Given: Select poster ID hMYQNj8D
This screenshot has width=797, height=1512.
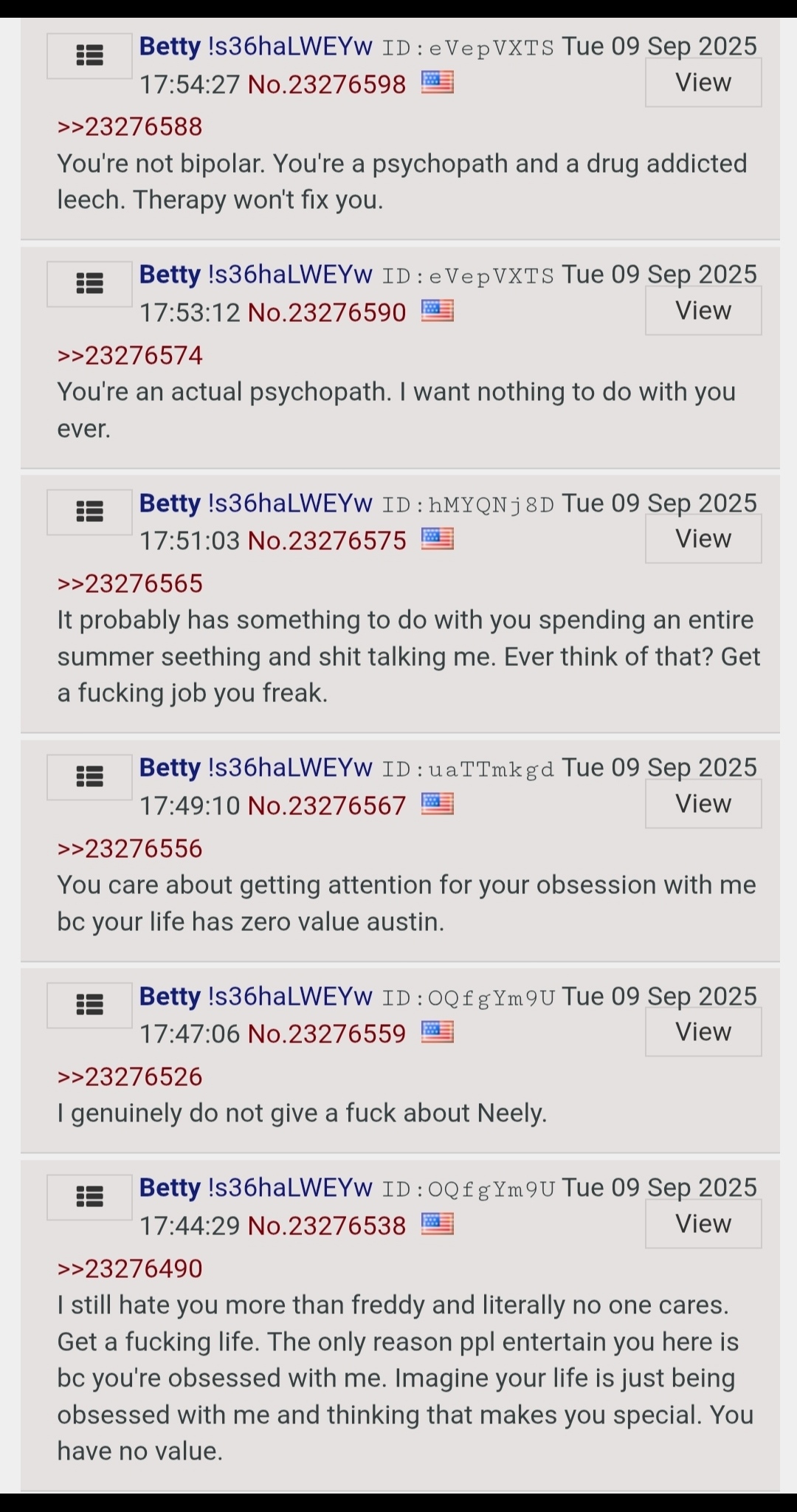Looking at the screenshot, I should pos(468,505).
